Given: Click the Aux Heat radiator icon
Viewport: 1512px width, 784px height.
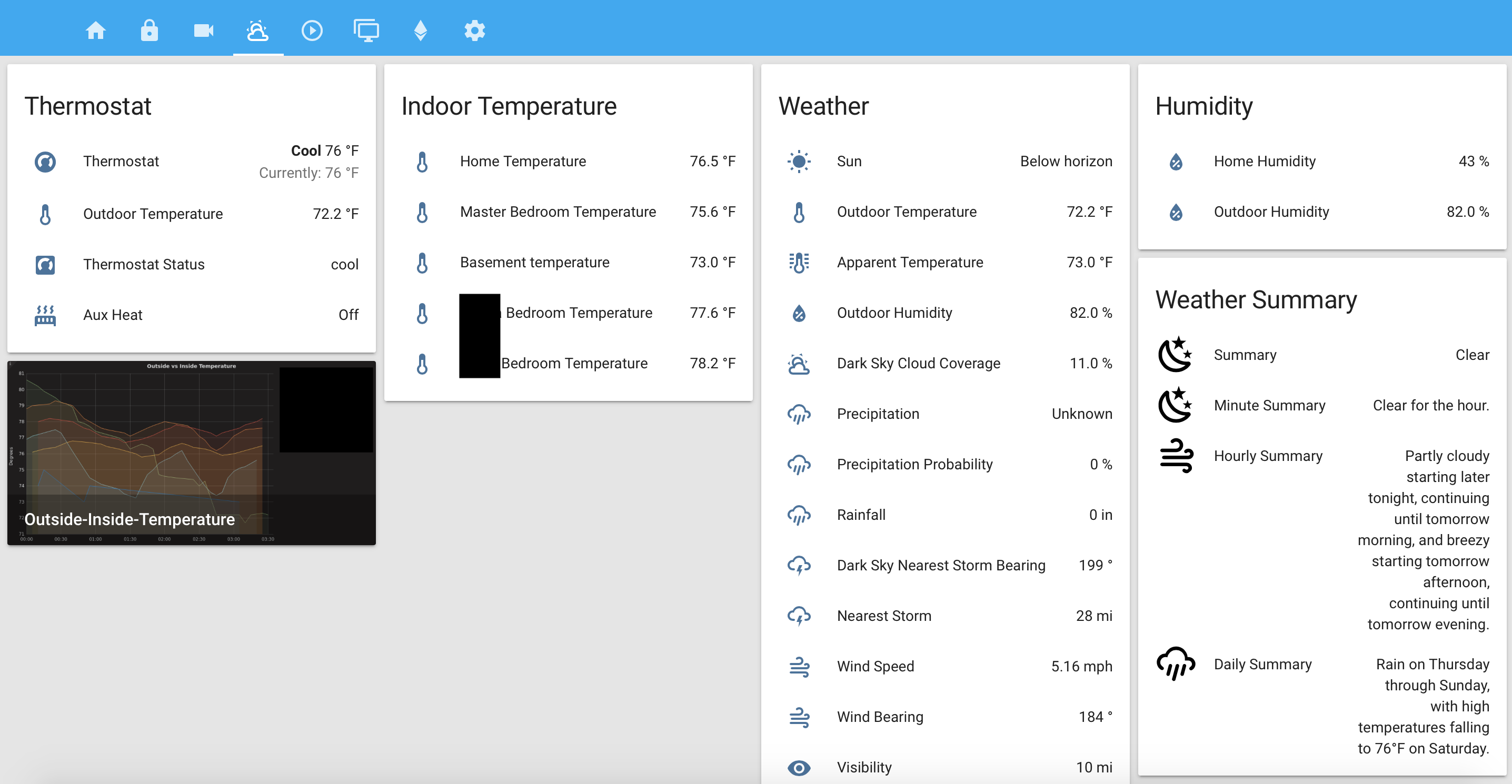Looking at the screenshot, I should pos(45,315).
